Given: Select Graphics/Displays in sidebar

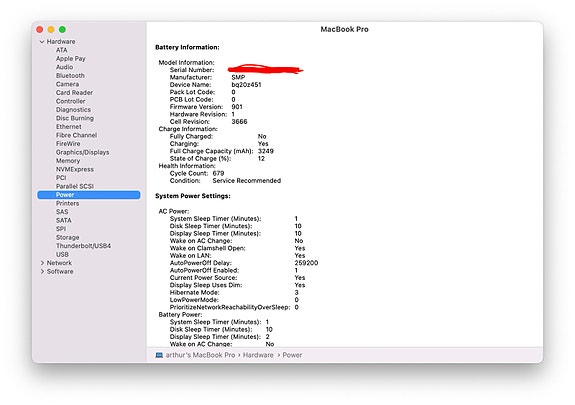Looking at the screenshot, I should pos(83,152).
